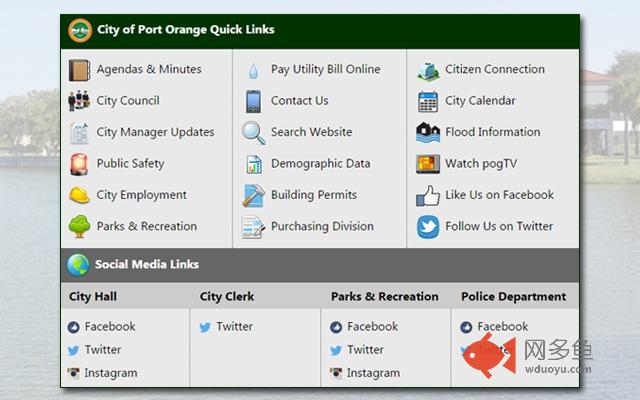Viewport: 640px width, 400px height.
Task: Open the City Calendar link
Action: click(480, 101)
